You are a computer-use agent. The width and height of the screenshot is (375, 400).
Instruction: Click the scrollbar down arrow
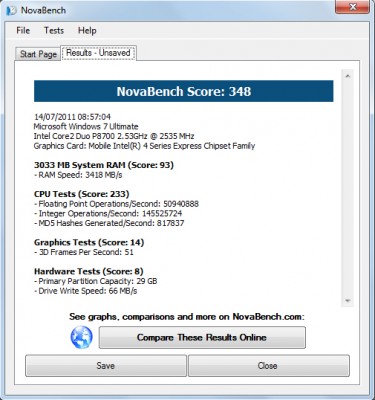click(348, 301)
